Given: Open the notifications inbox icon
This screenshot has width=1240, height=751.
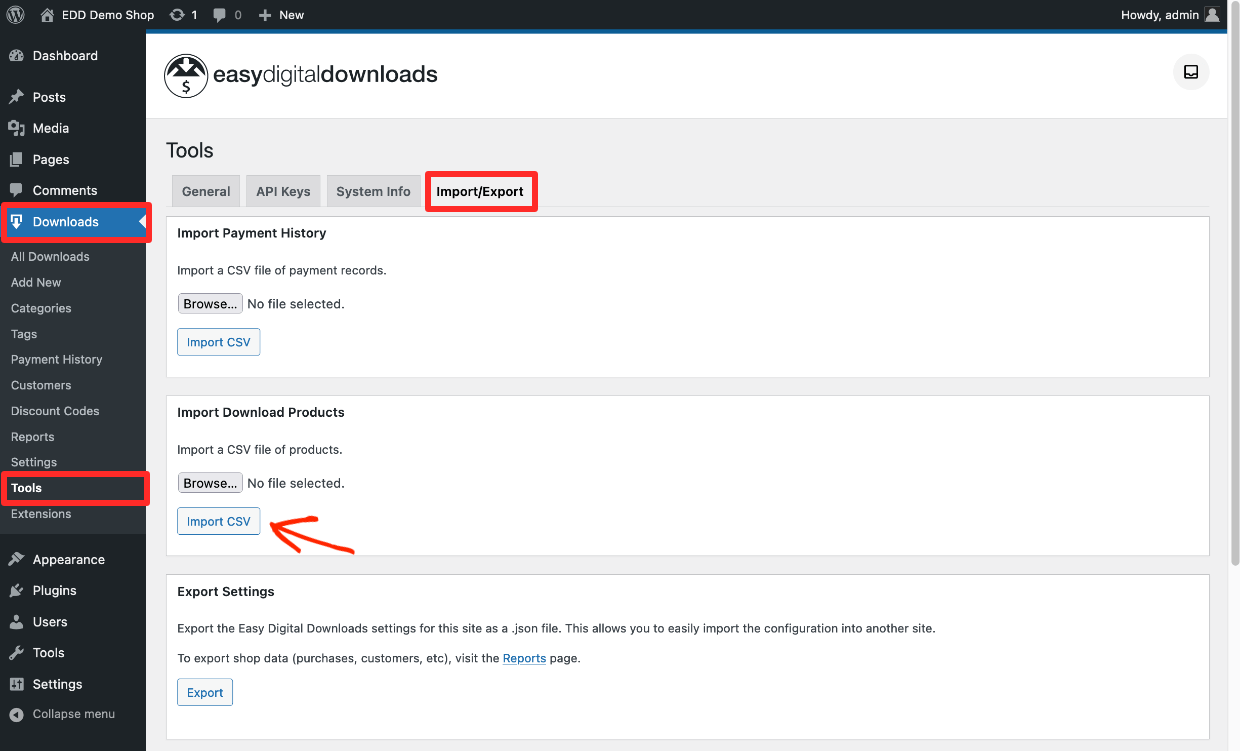Looking at the screenshot, I should click(1191, 72).
